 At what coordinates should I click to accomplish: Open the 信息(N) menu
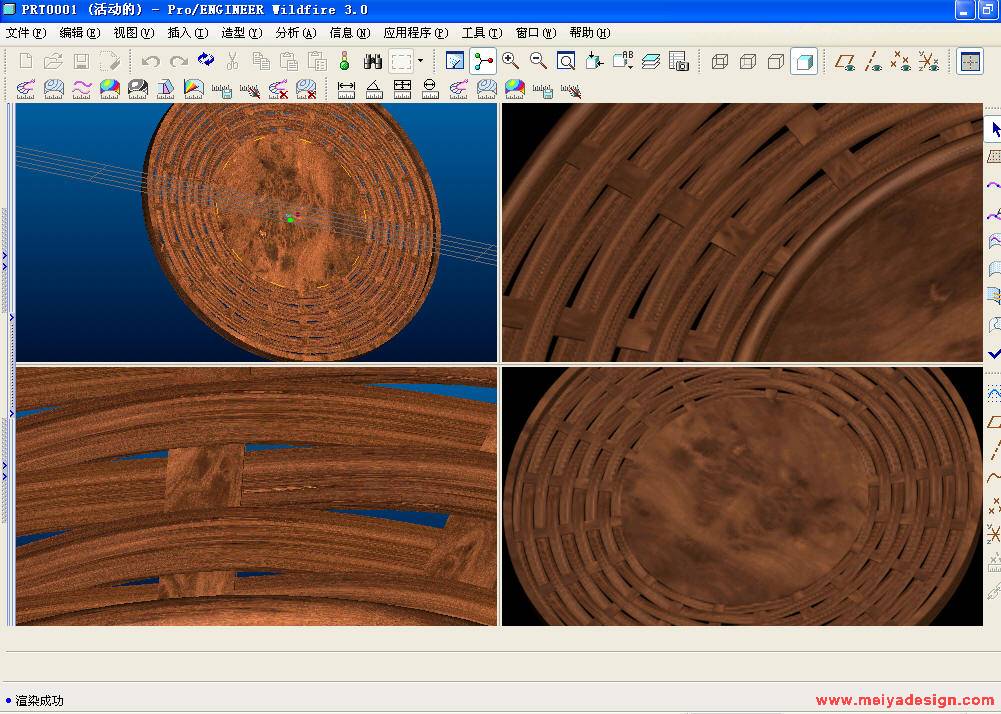[x=349, y=33]
